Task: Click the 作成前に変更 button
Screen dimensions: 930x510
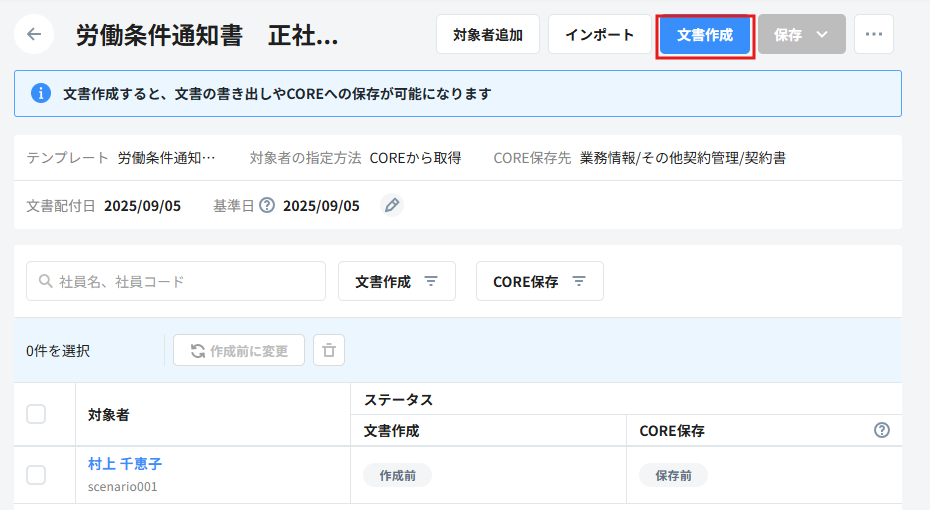Action: 239,351
